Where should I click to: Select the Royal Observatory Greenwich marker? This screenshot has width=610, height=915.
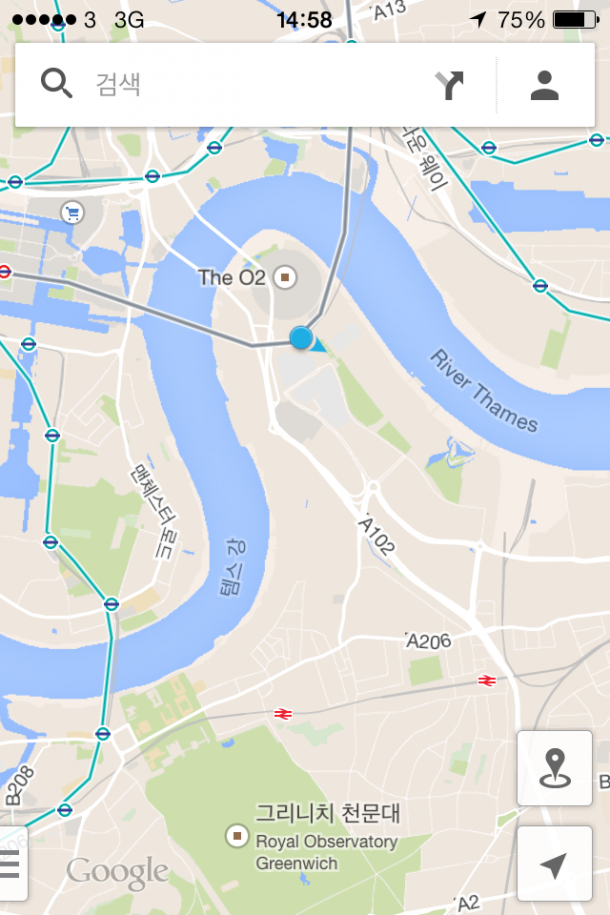pos(236,836)
